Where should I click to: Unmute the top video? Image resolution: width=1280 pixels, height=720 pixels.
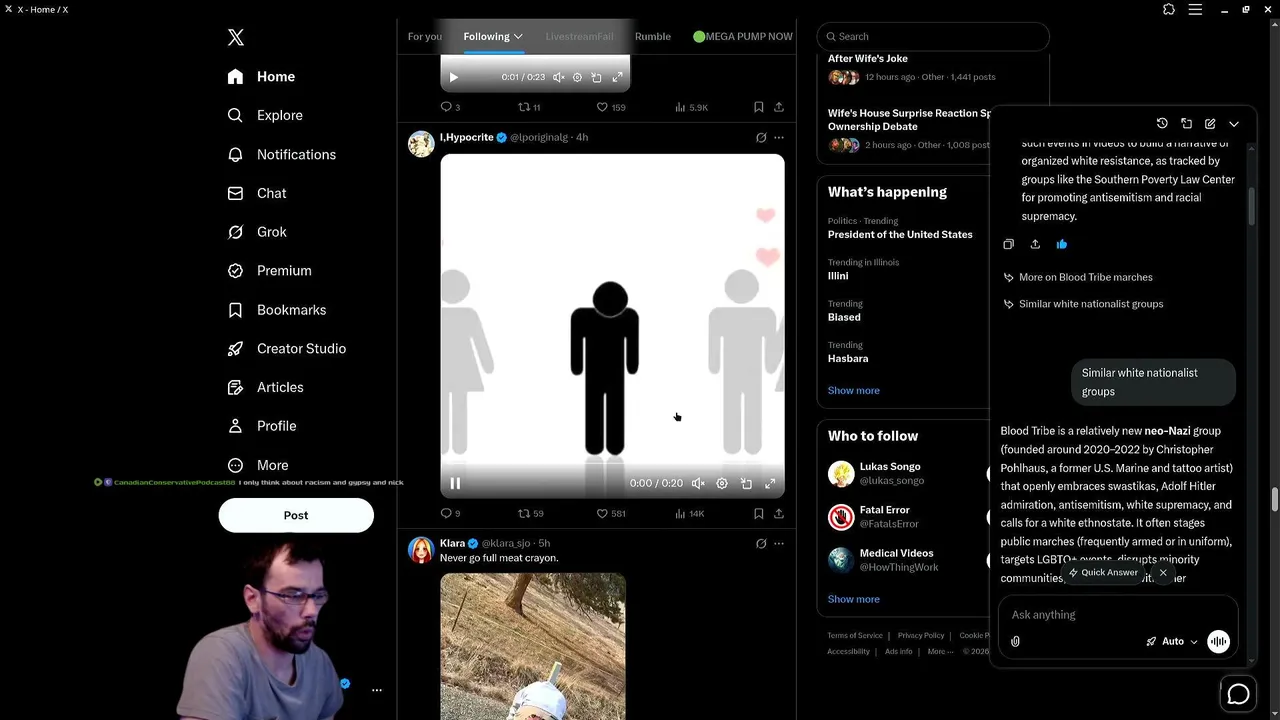(x=558, y=77)
